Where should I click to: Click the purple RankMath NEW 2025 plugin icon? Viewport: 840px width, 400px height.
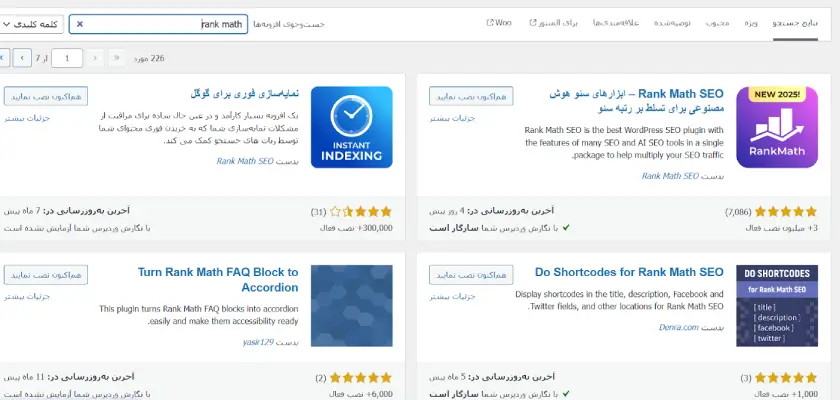click(777, 127)
